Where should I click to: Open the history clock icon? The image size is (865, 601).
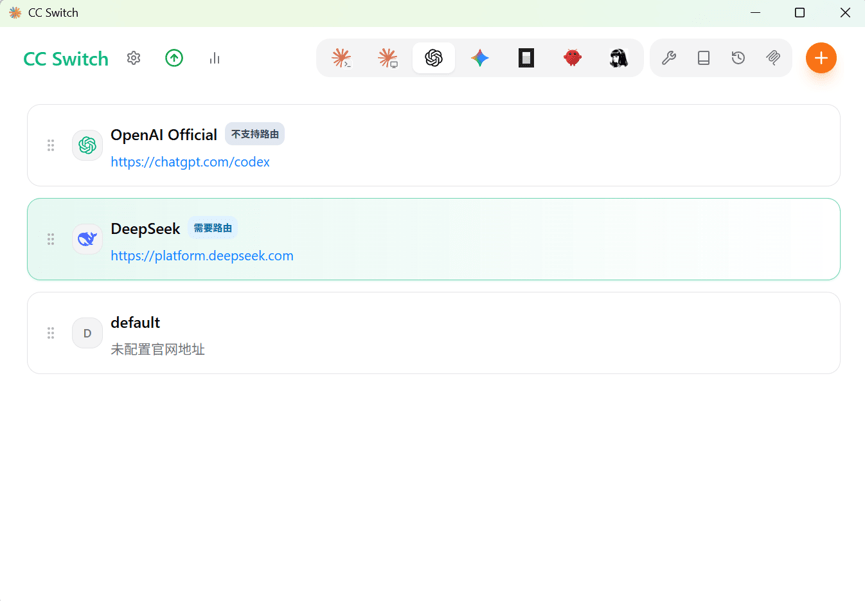[739, 58]
